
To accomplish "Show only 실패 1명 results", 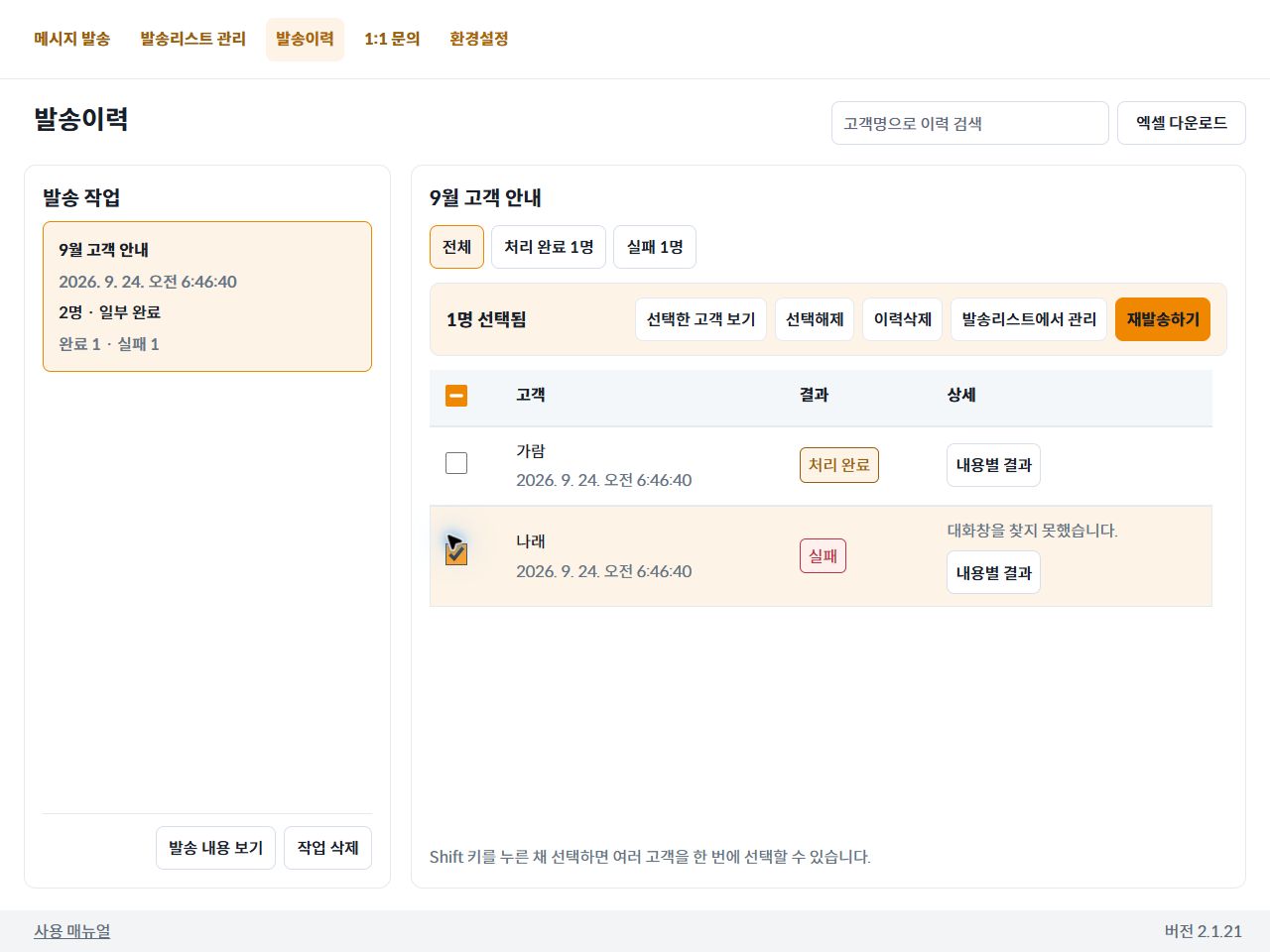I will pyautogui.click(x=655, y=247).
